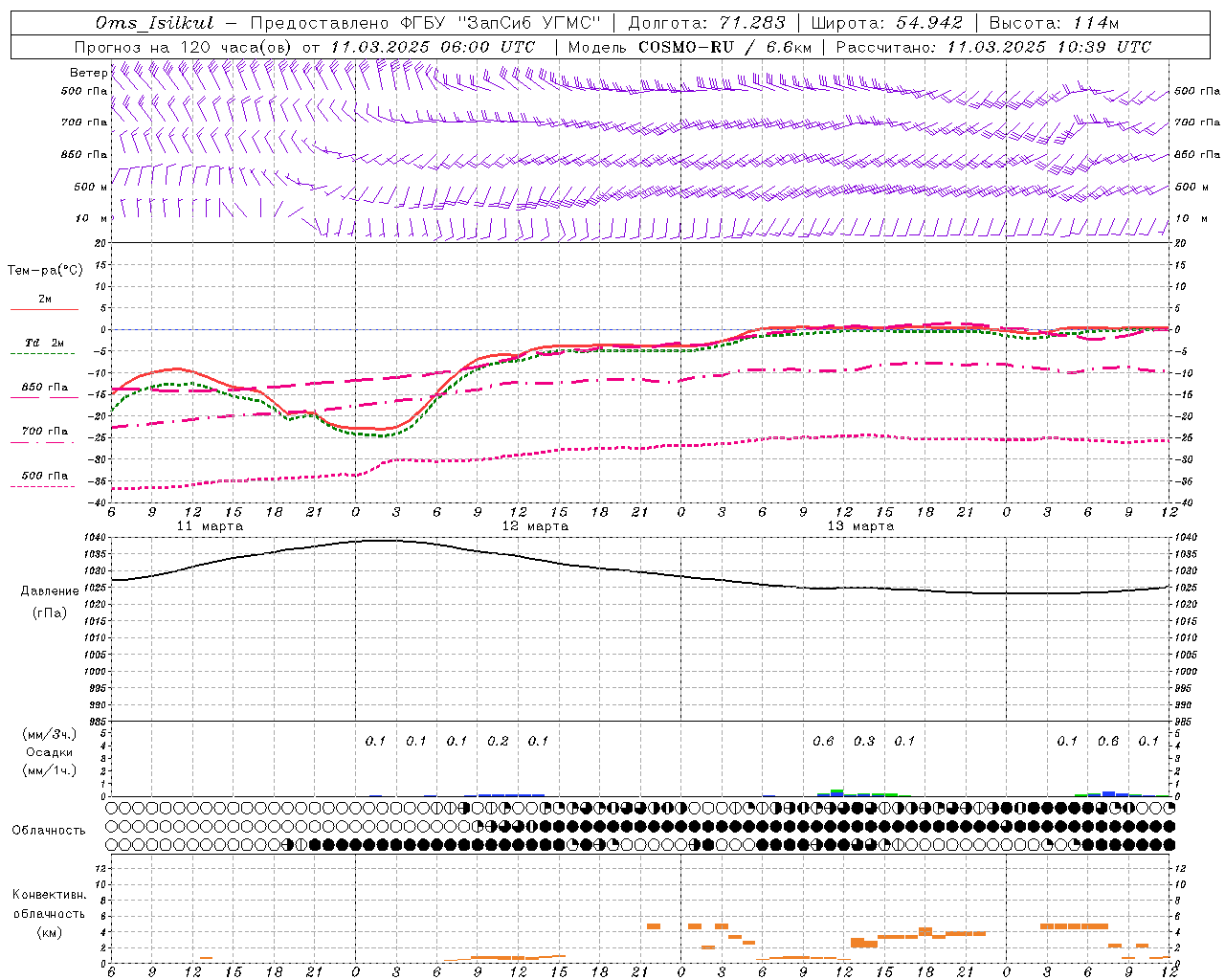Image resolution: width=1225 pixels, height=980 pixels.
Task: Select the 12 марта date label
Action: (x=535, y=526)
